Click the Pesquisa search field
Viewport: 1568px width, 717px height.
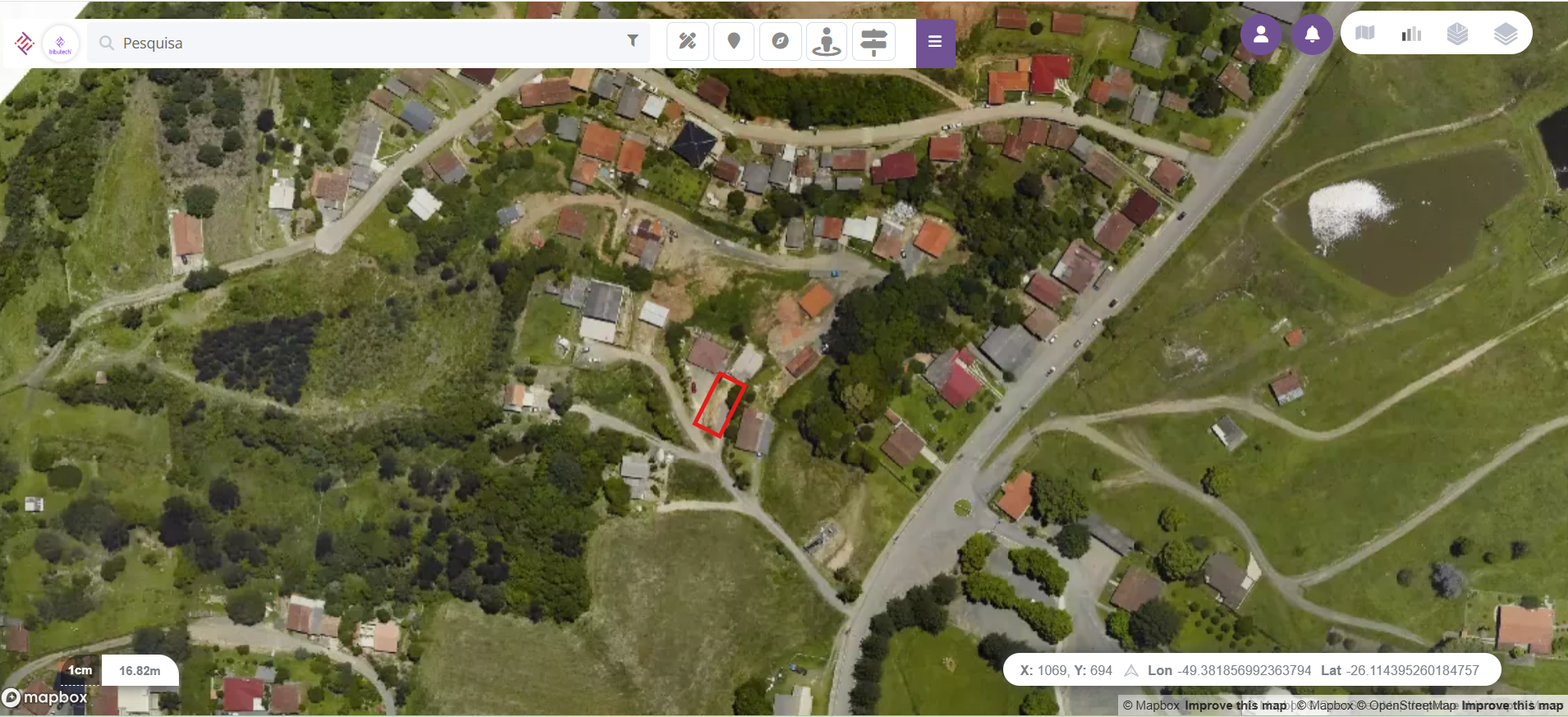point(361,43)
